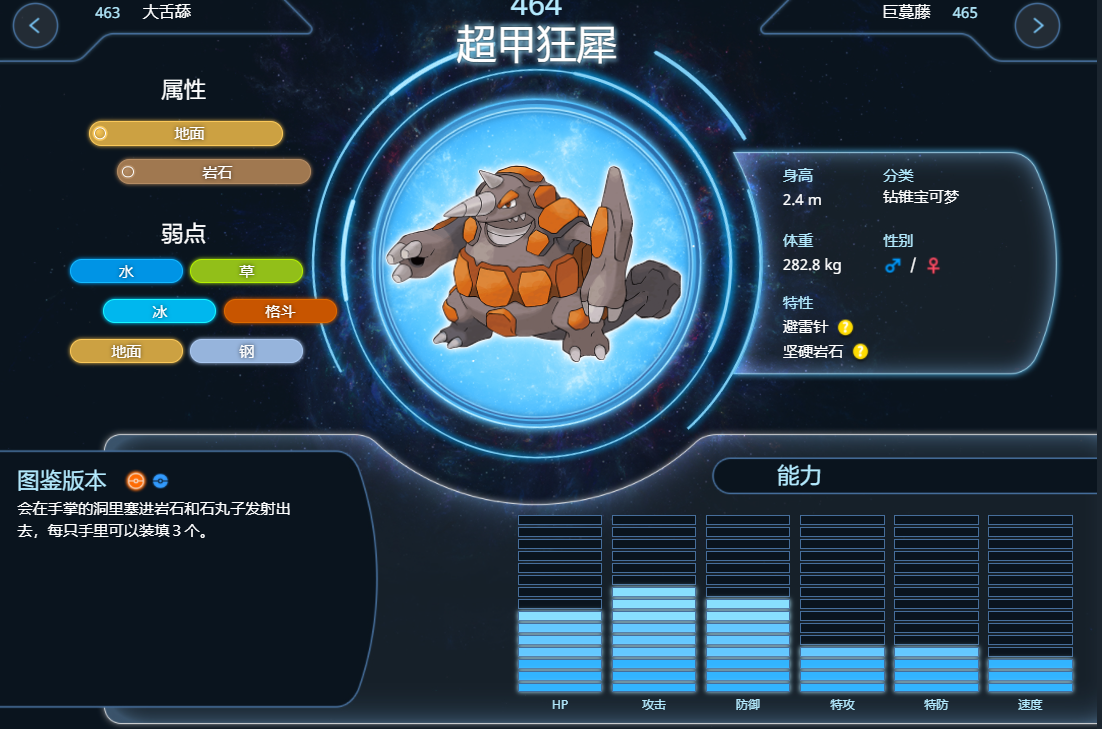Open next entry 巨蔓藤 465
The width and height of the screenshot is (1102, 729).
click(x=929, y=13)
